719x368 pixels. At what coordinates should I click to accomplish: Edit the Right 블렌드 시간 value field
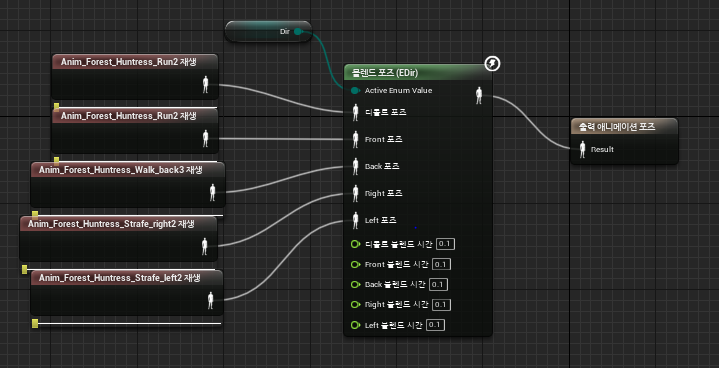coord(442,305)
